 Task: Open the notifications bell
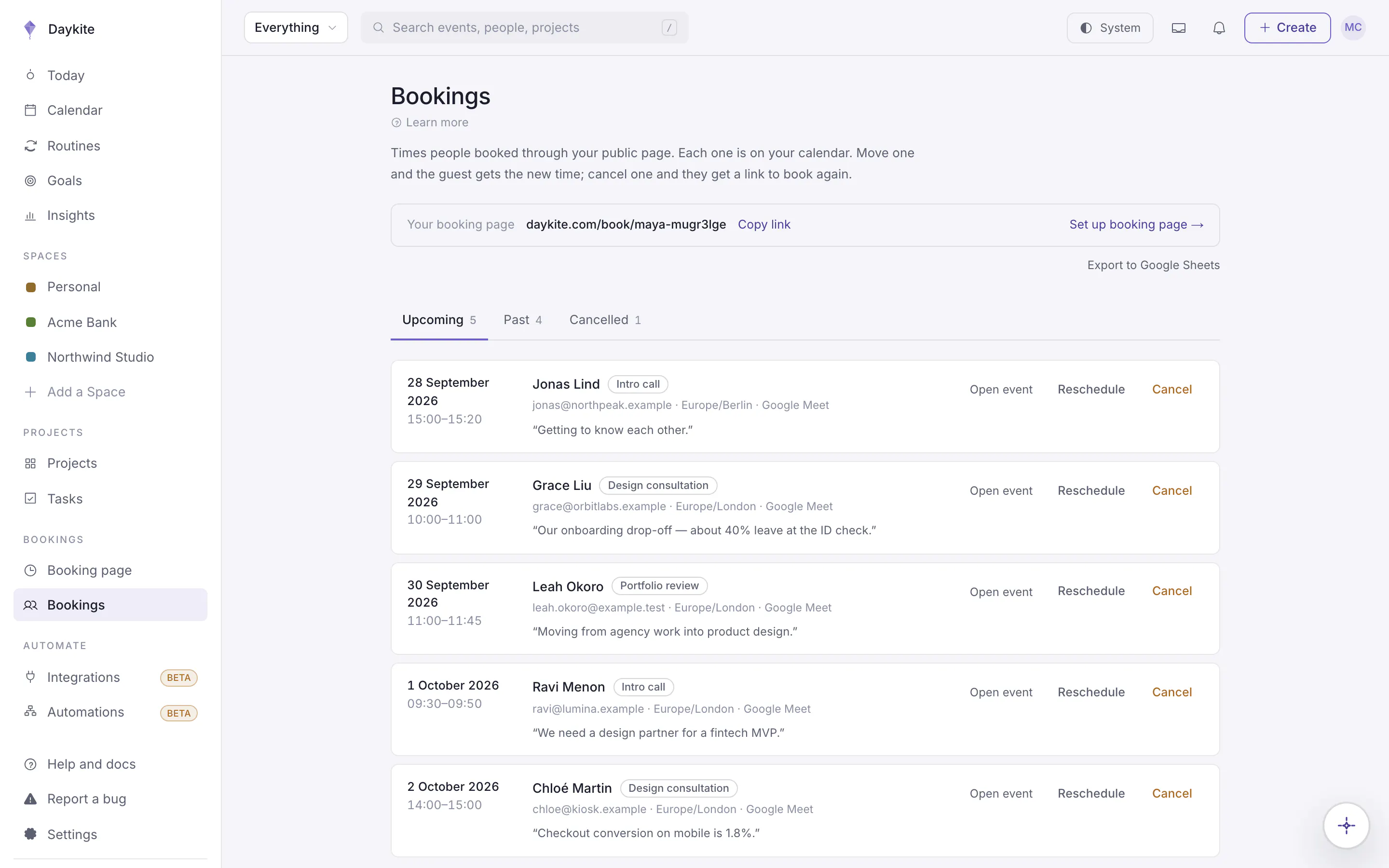[x=1219, y=27]
